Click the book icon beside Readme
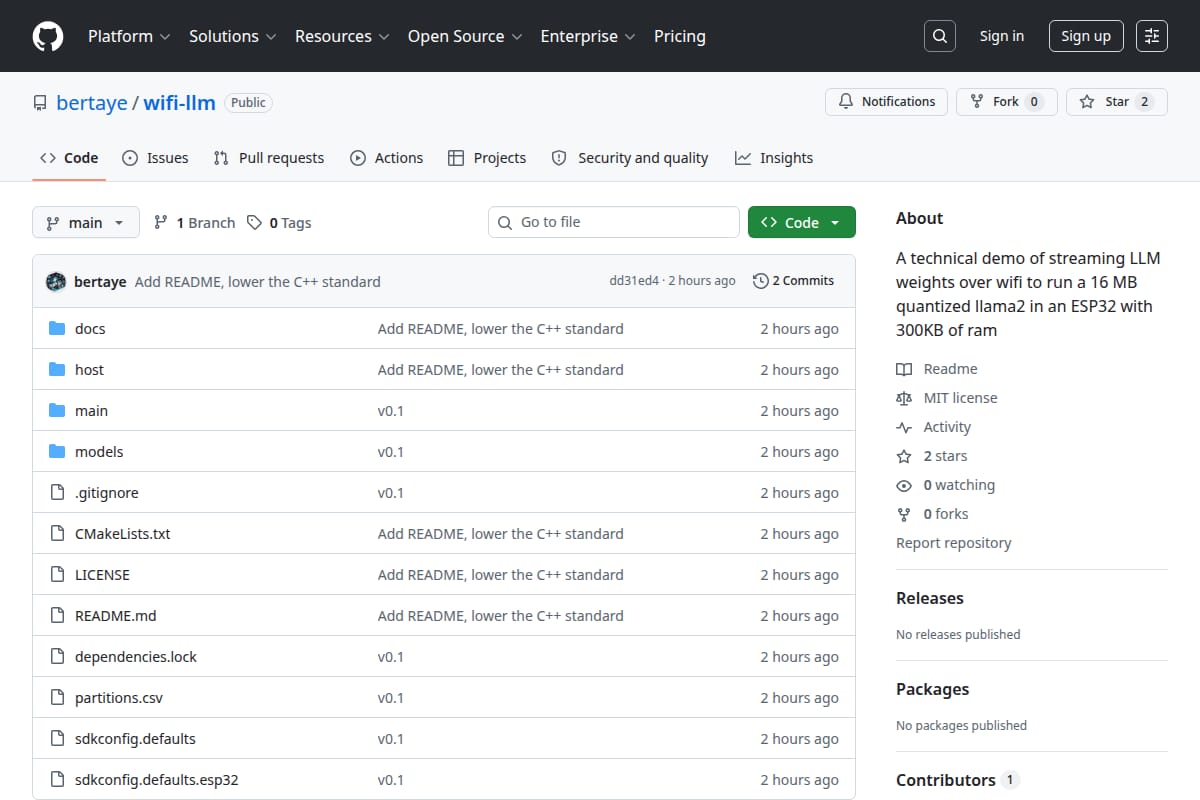Screen dimensions: 1200x800 click(904, 369)
